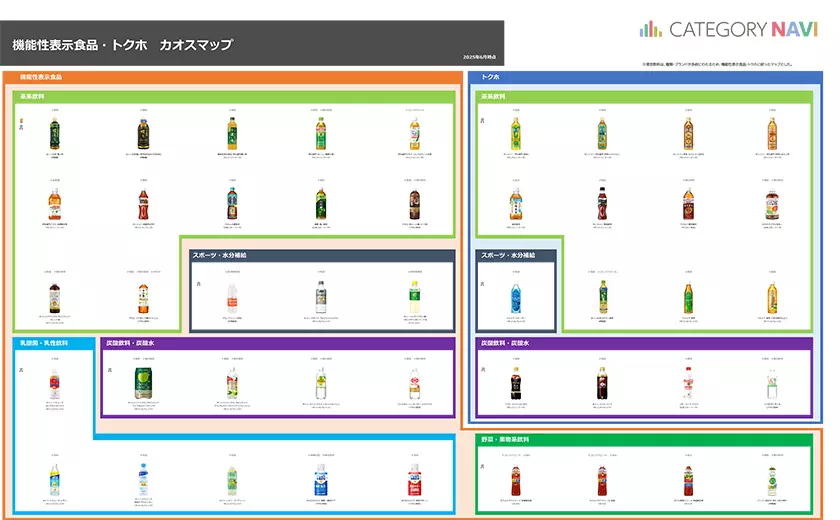Select blue-and-white yogurt drink in 乳酸菌・乳性飲料
The image size is (840, 520).
coord(320,481)
